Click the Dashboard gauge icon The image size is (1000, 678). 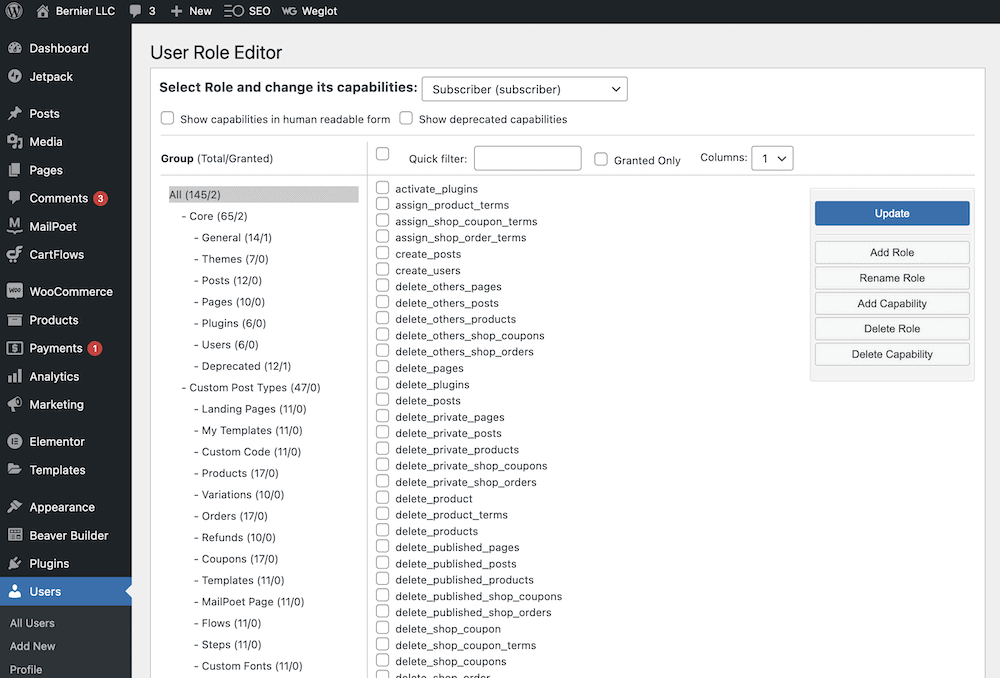pos(15,48)
